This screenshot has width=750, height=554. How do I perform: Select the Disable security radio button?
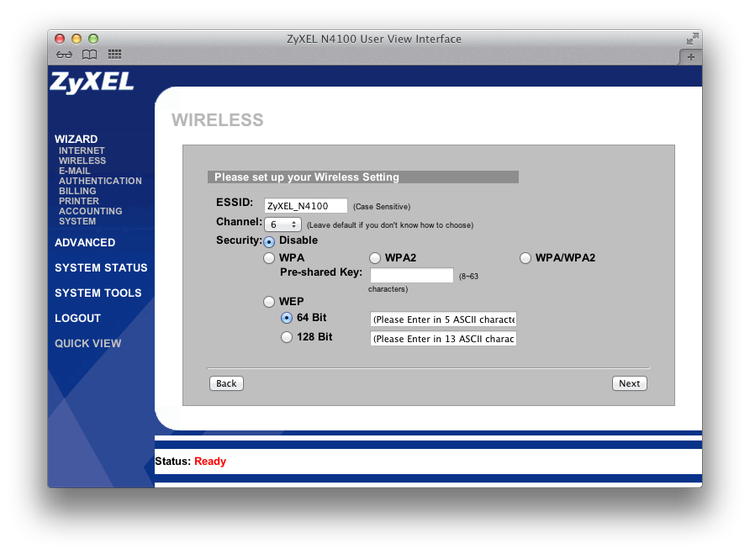(x=269, y=242)
